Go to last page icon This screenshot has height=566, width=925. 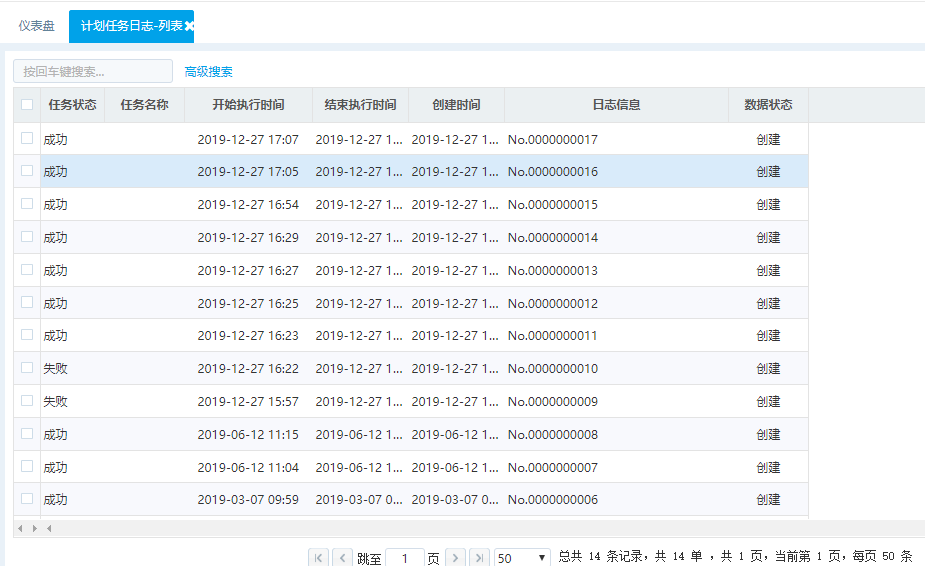pyautogui.click(x=479, y=558)
